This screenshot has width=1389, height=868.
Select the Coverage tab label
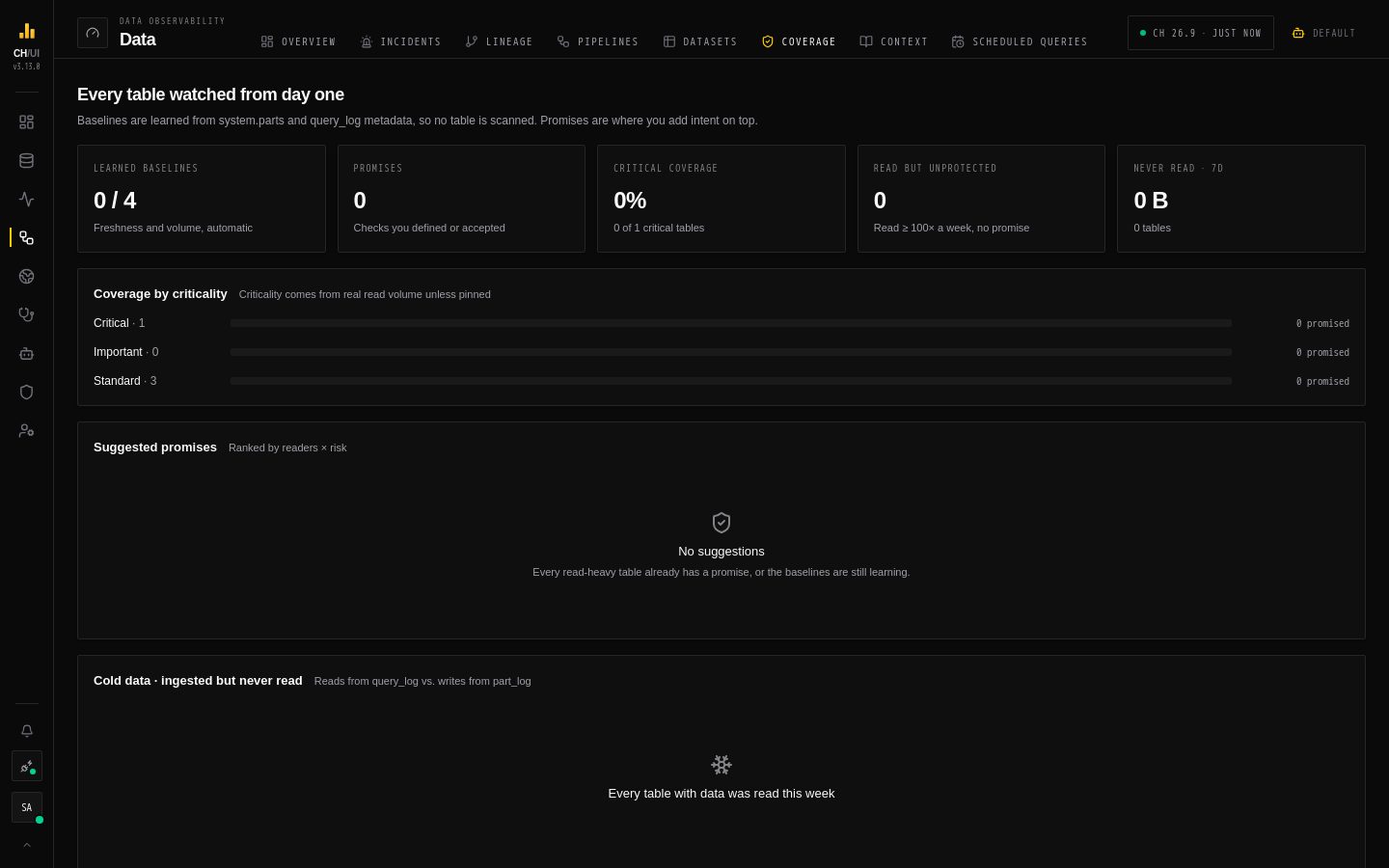tap(808, 41)
